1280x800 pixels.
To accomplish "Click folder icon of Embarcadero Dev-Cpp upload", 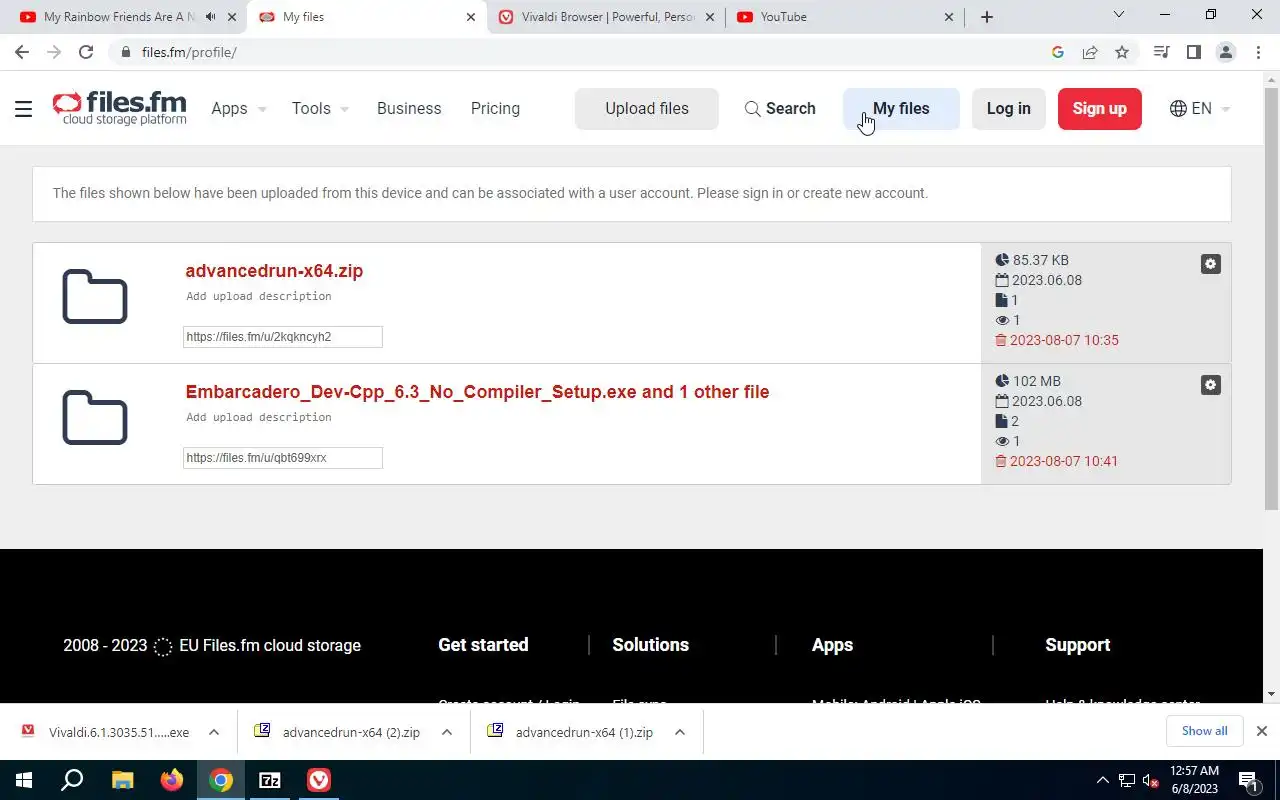I will pyautogui.click(x=95, y=417).
